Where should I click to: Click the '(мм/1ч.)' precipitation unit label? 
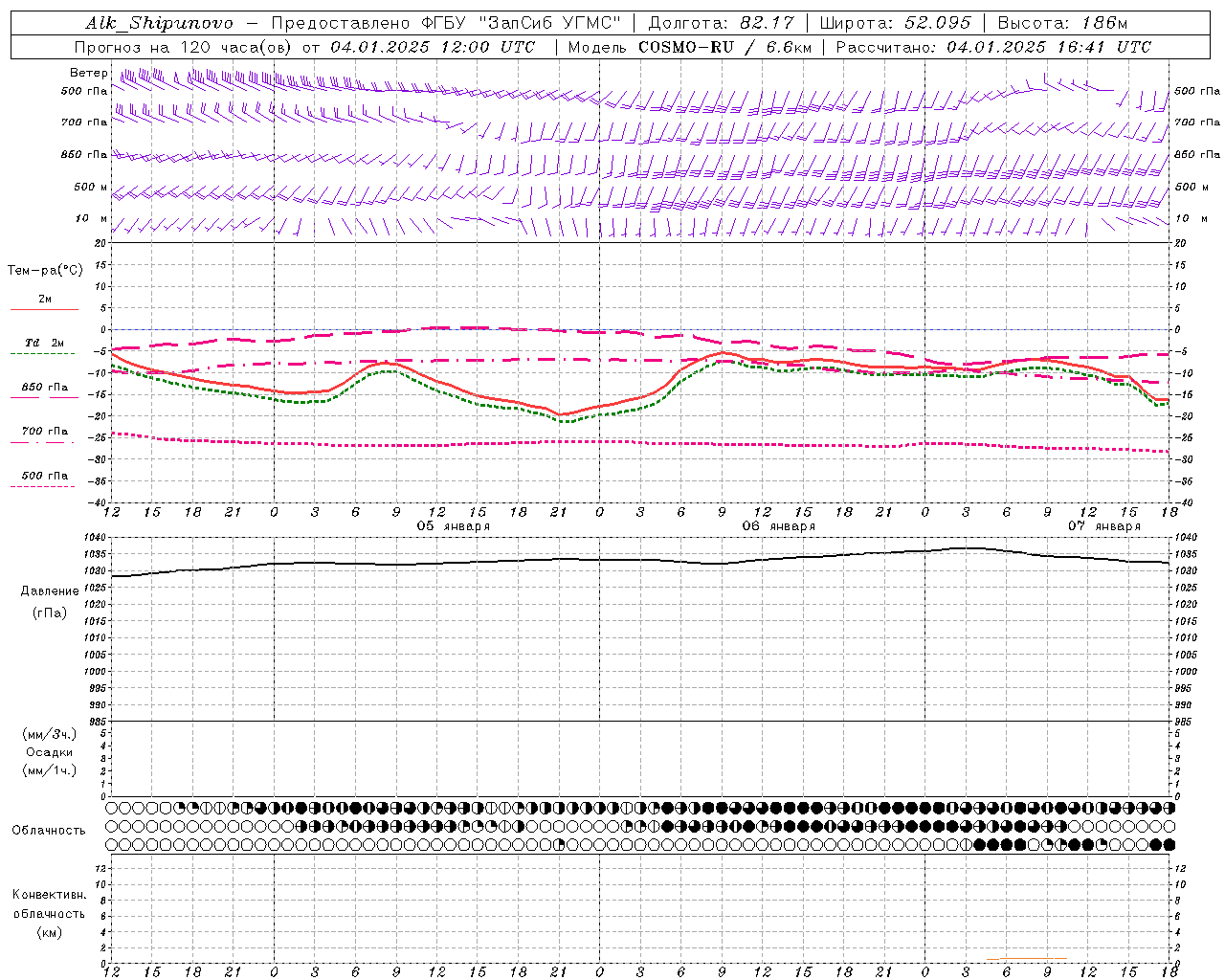pyautogui.click(x=50, y=770)
